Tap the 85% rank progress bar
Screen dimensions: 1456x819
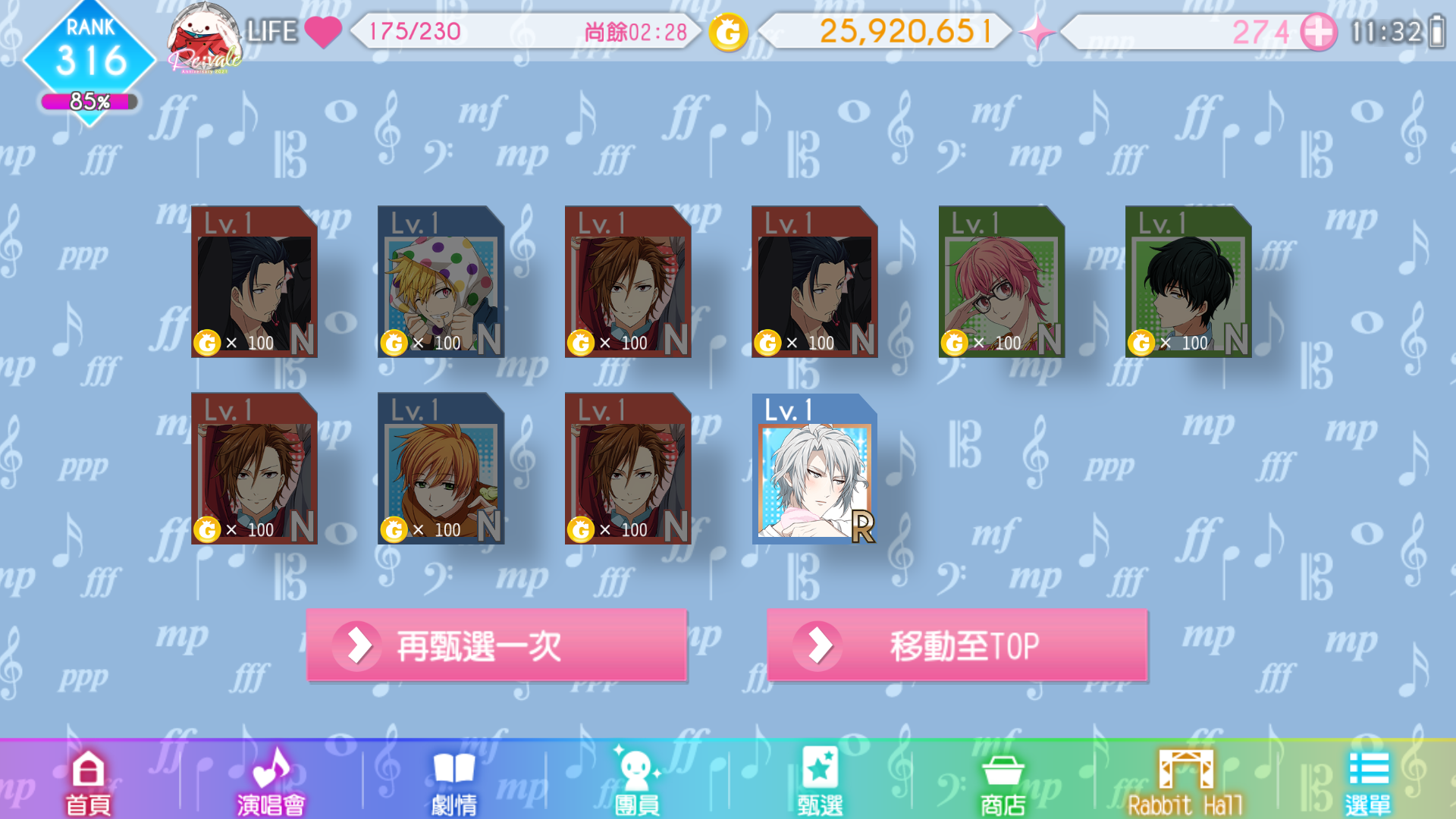tap(89, 102)
